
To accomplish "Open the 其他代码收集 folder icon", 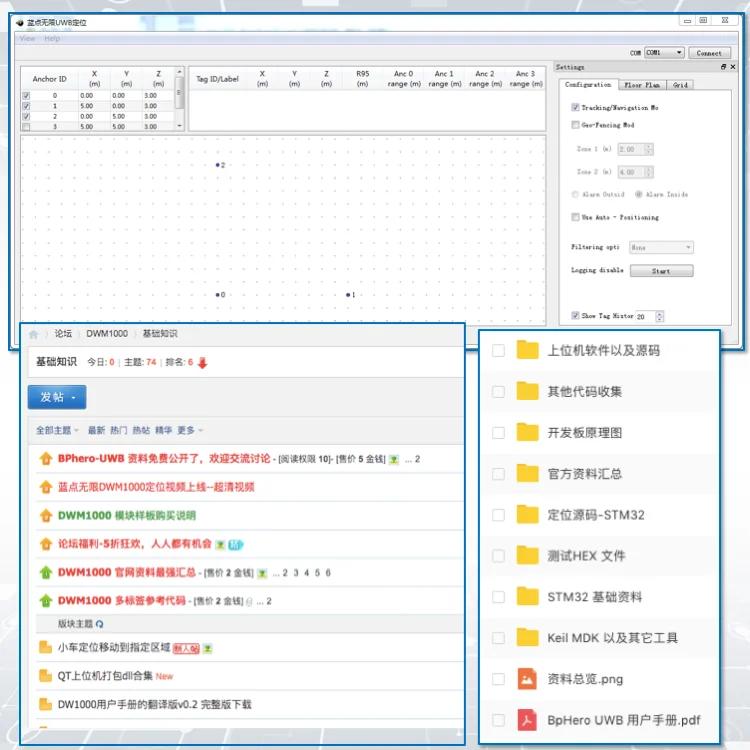I will [528, 391].
